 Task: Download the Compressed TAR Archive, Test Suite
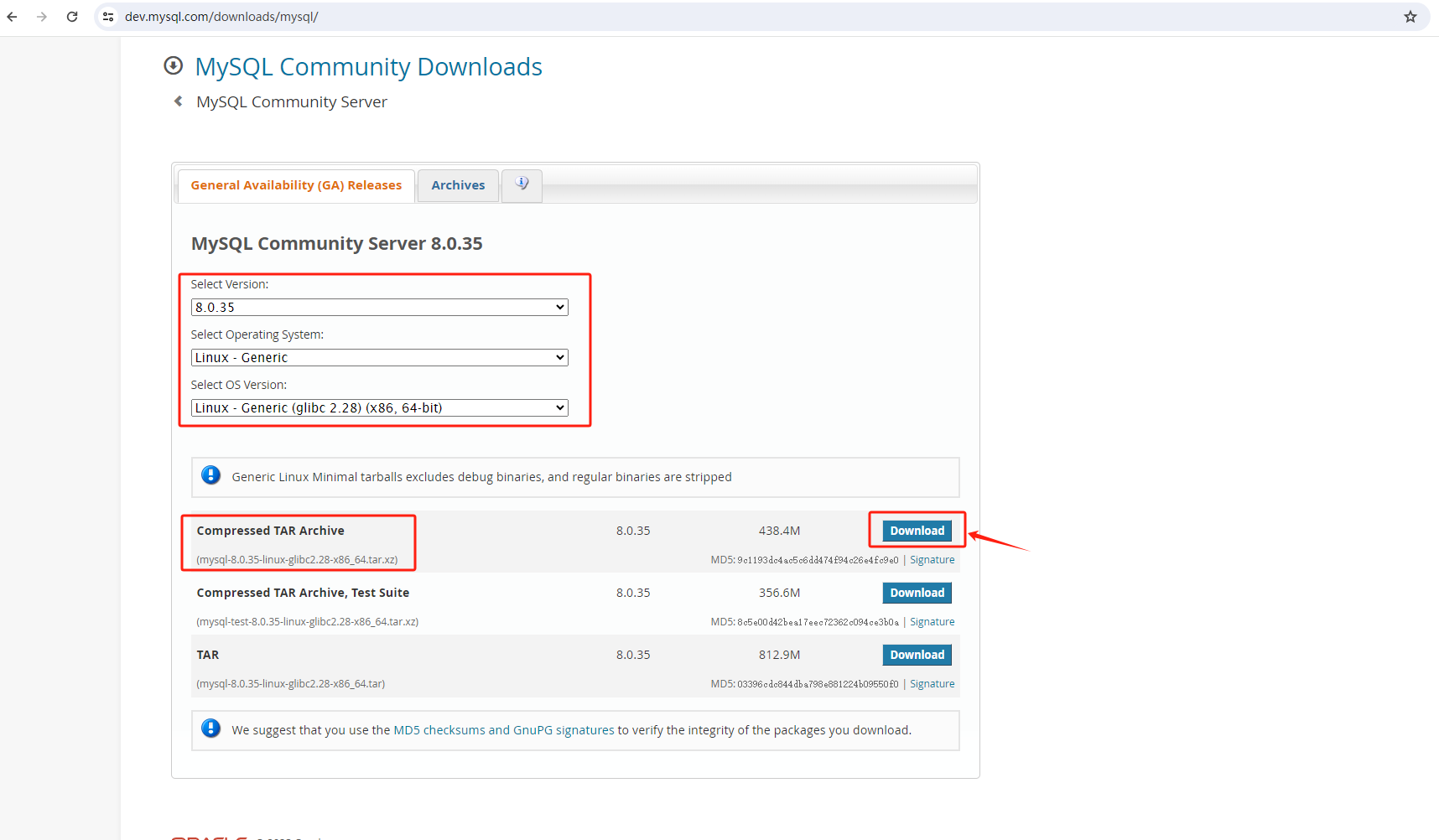point(917,593)
